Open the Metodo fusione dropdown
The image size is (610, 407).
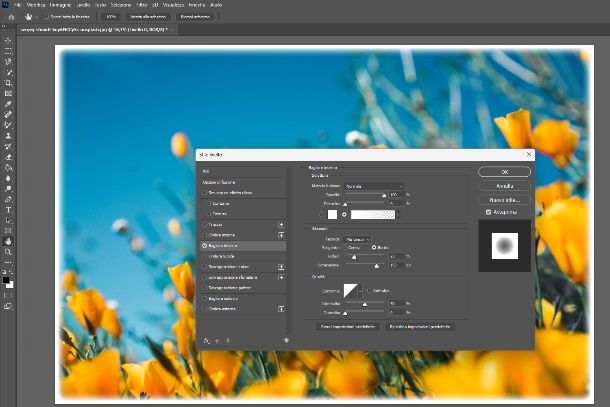[373, 186]
